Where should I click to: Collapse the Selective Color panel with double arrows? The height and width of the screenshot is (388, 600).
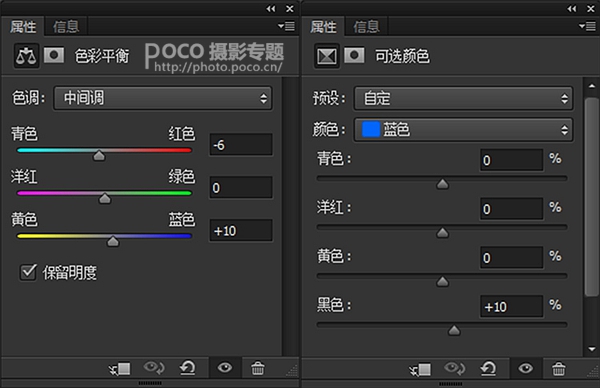coord(572,8)
